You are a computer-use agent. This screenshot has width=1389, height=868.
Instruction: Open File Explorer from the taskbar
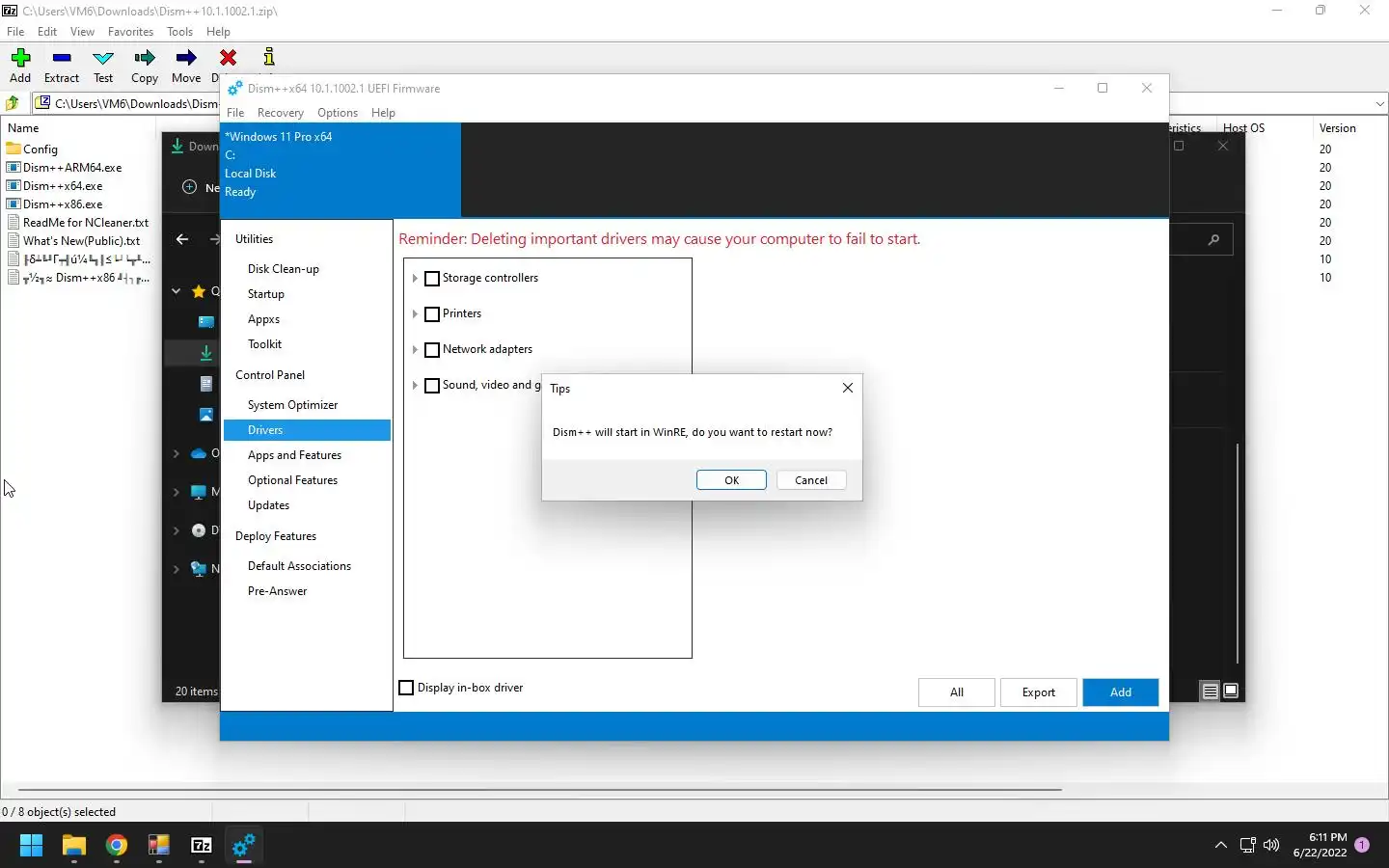pyautogui.click(x=74, y=846)
